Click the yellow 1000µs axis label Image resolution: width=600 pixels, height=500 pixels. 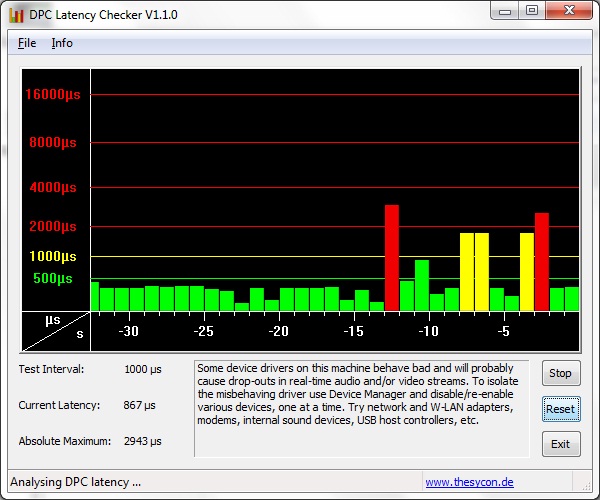(x=53, y=256)
